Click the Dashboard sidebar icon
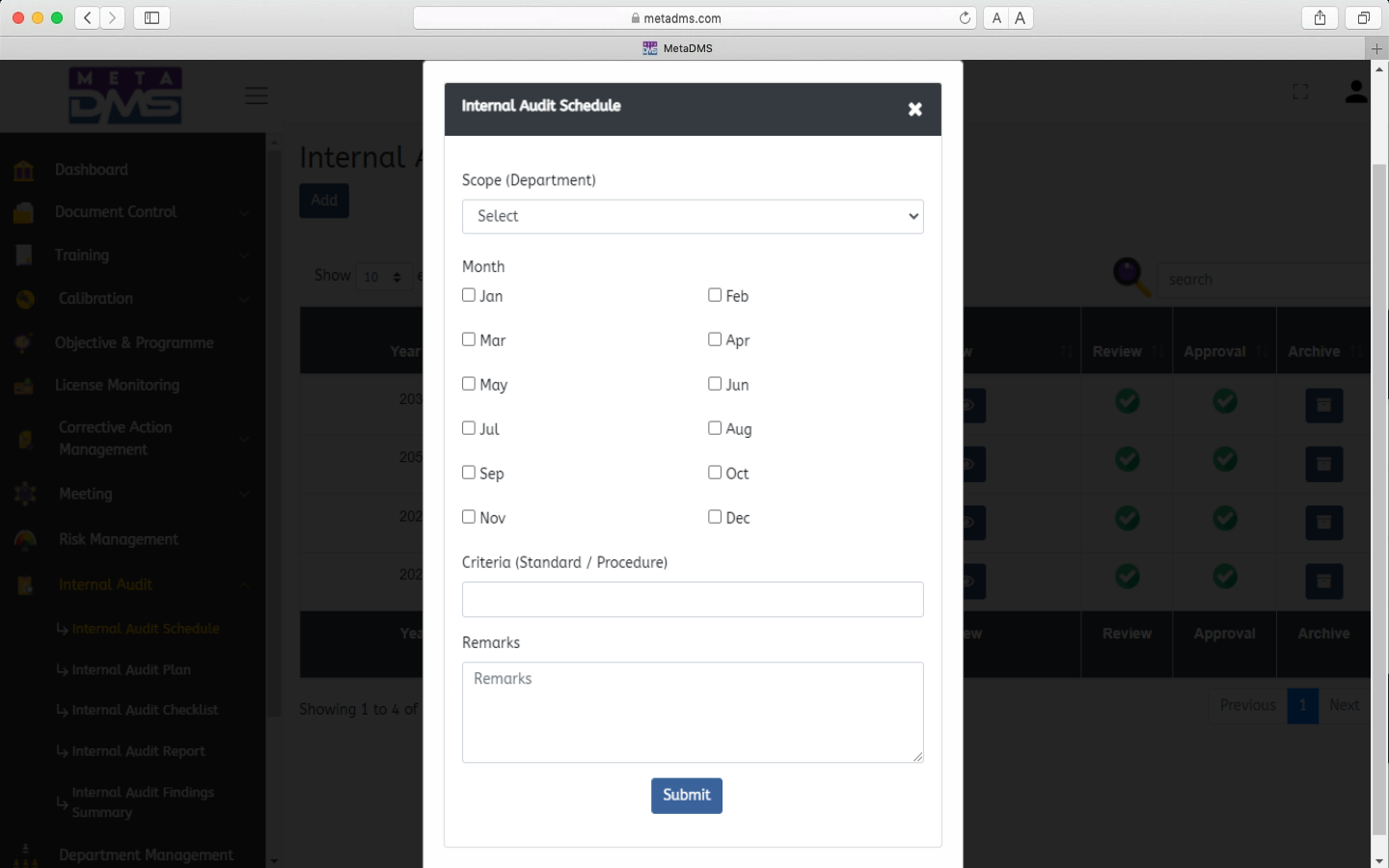The height and width of the screenshot is (868, 1389). click(24, 171)
